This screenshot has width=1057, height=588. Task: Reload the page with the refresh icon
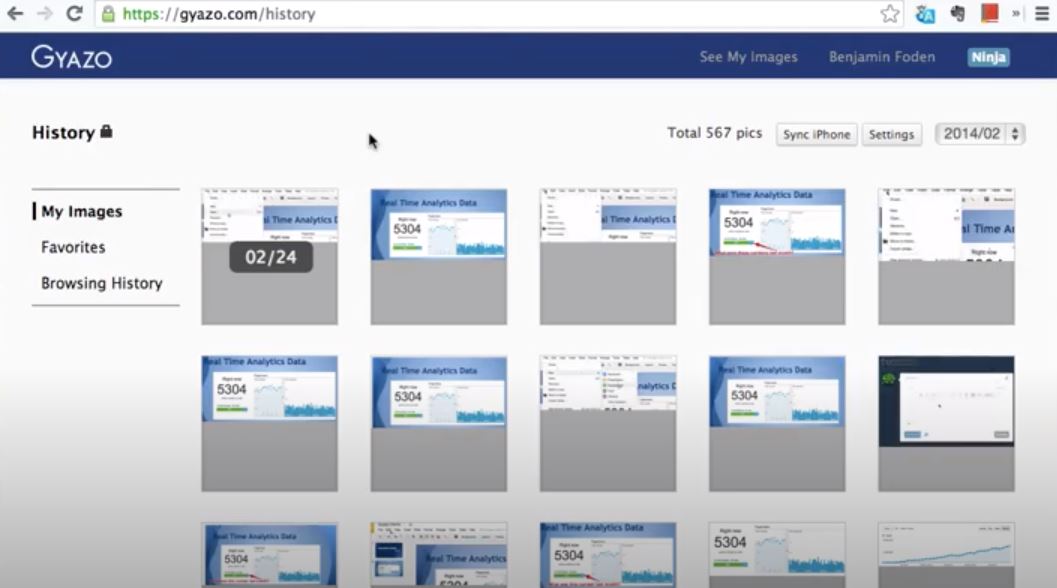pos(74,13)
